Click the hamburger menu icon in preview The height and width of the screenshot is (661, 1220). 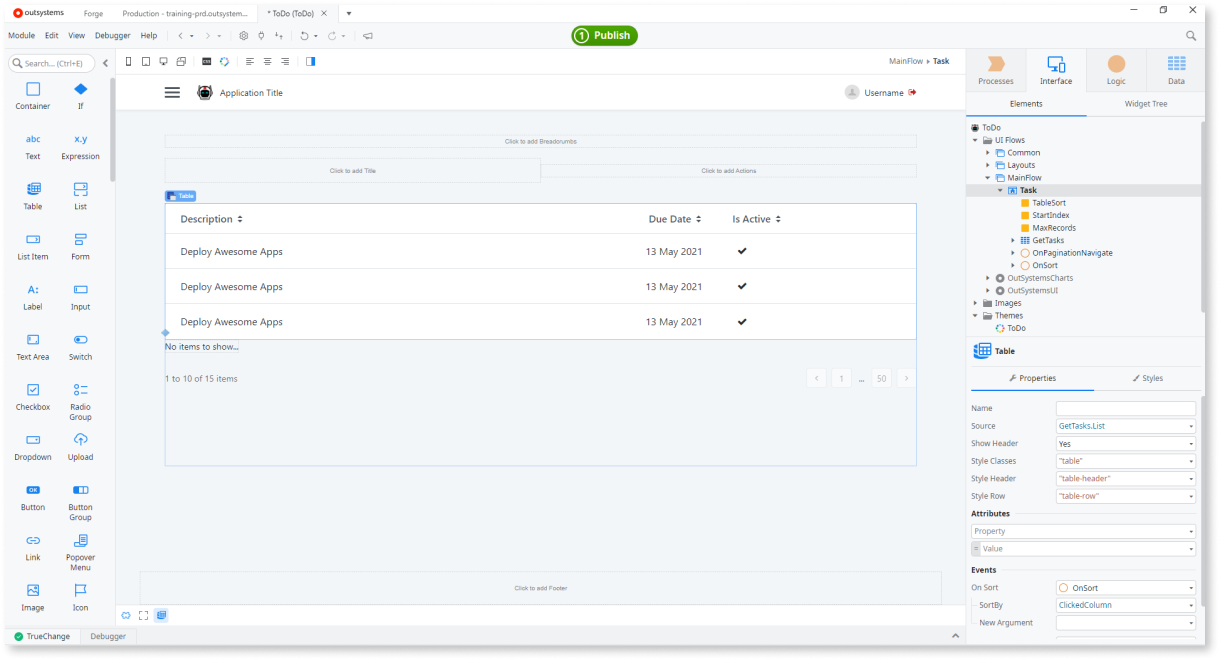pos(172,92)
